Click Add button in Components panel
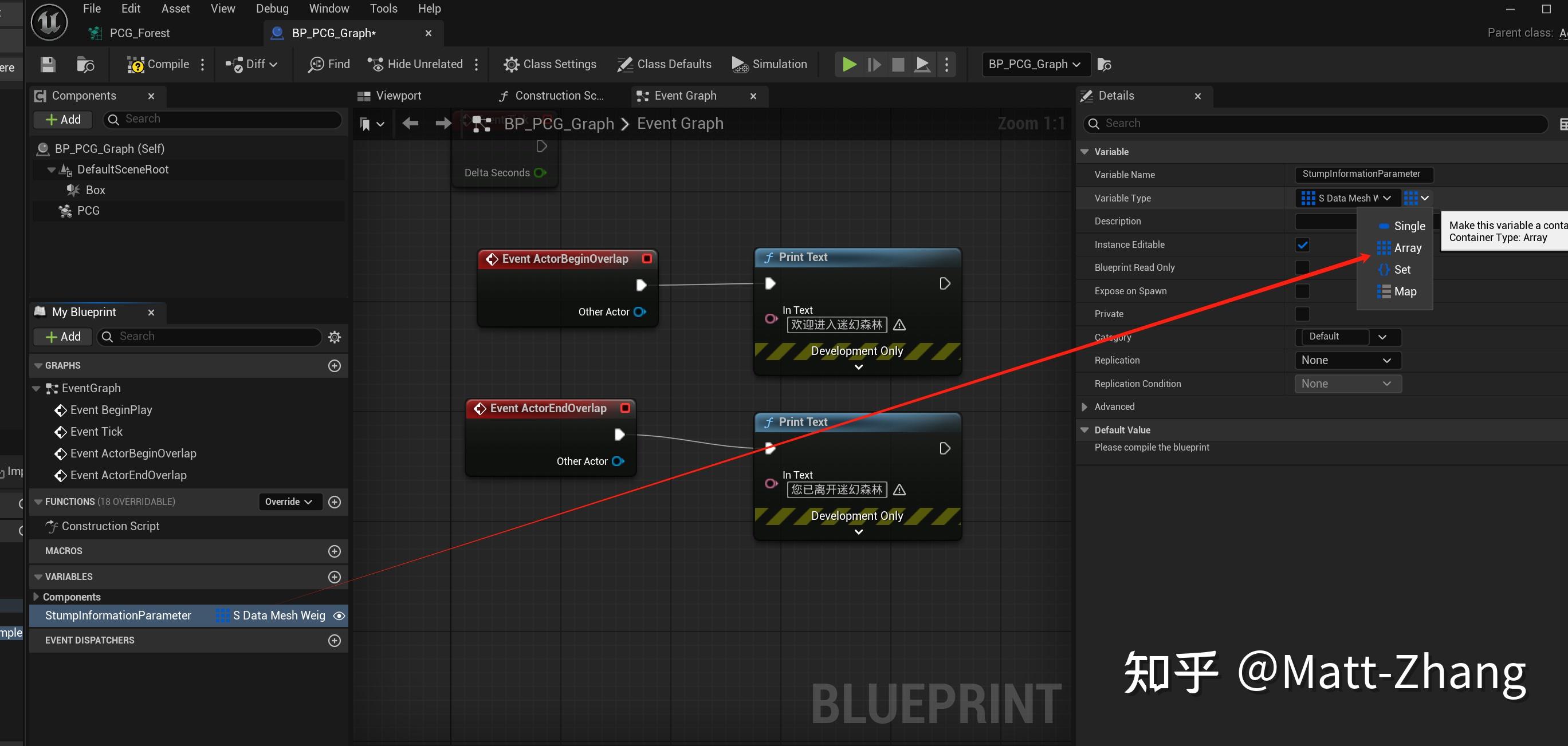Screen dimensions: 1568x746 (62, 119)
